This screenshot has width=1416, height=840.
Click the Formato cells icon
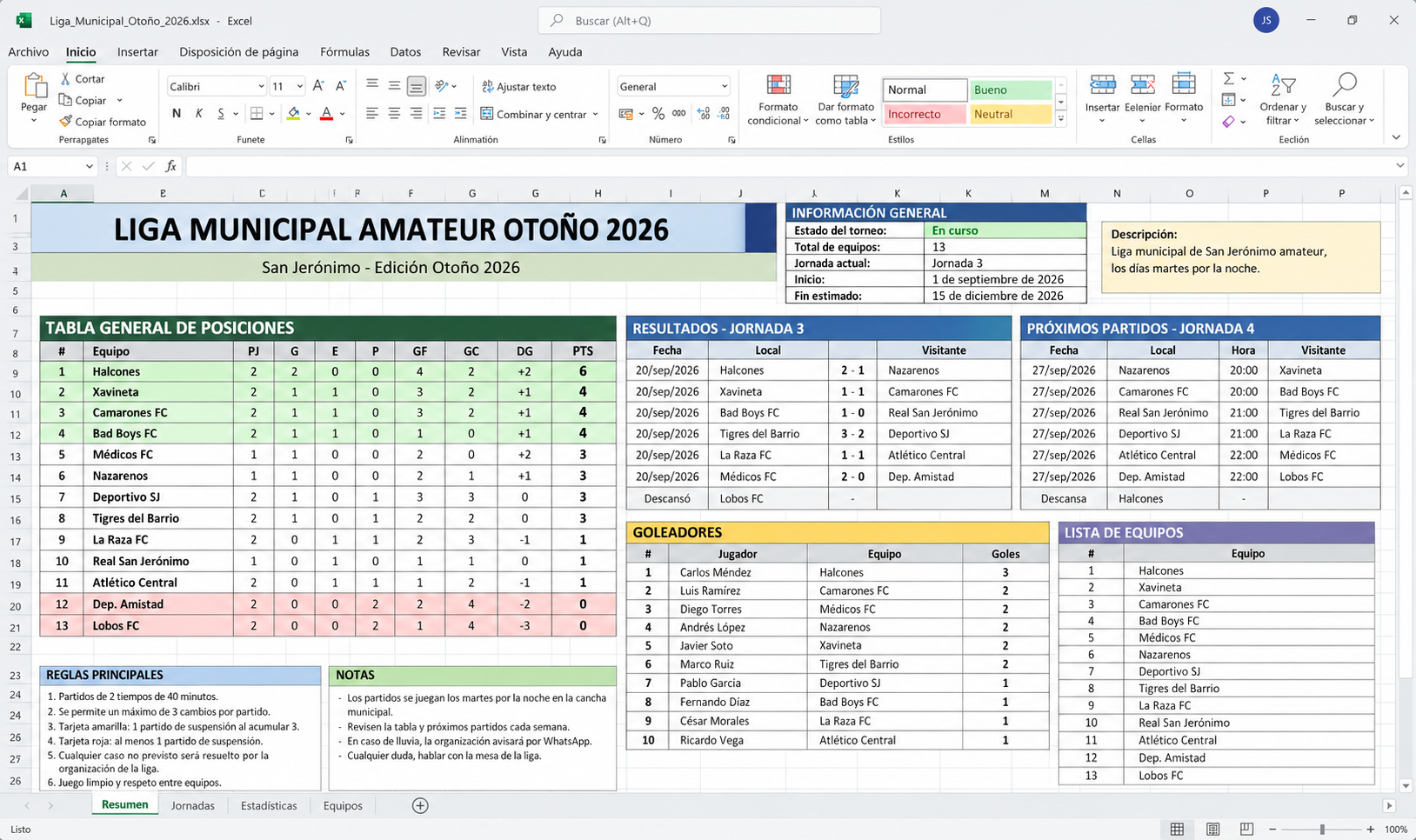[x=1184, y=84]
